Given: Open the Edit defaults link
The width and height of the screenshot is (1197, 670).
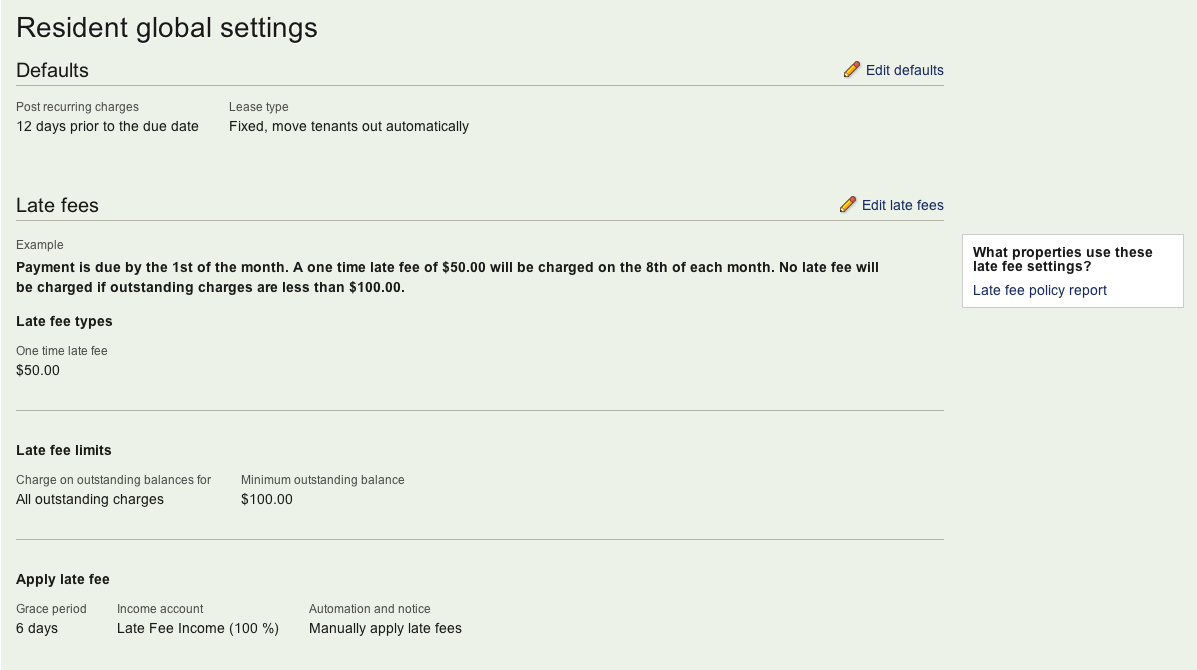Looking at the screenshot, I should coord(904,70).
